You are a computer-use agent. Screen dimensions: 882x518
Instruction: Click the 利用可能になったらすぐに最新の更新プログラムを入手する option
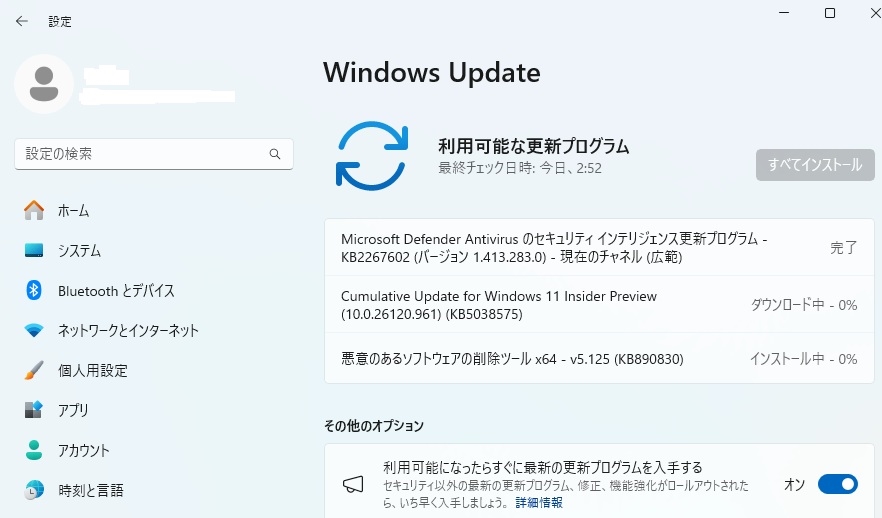543,467
